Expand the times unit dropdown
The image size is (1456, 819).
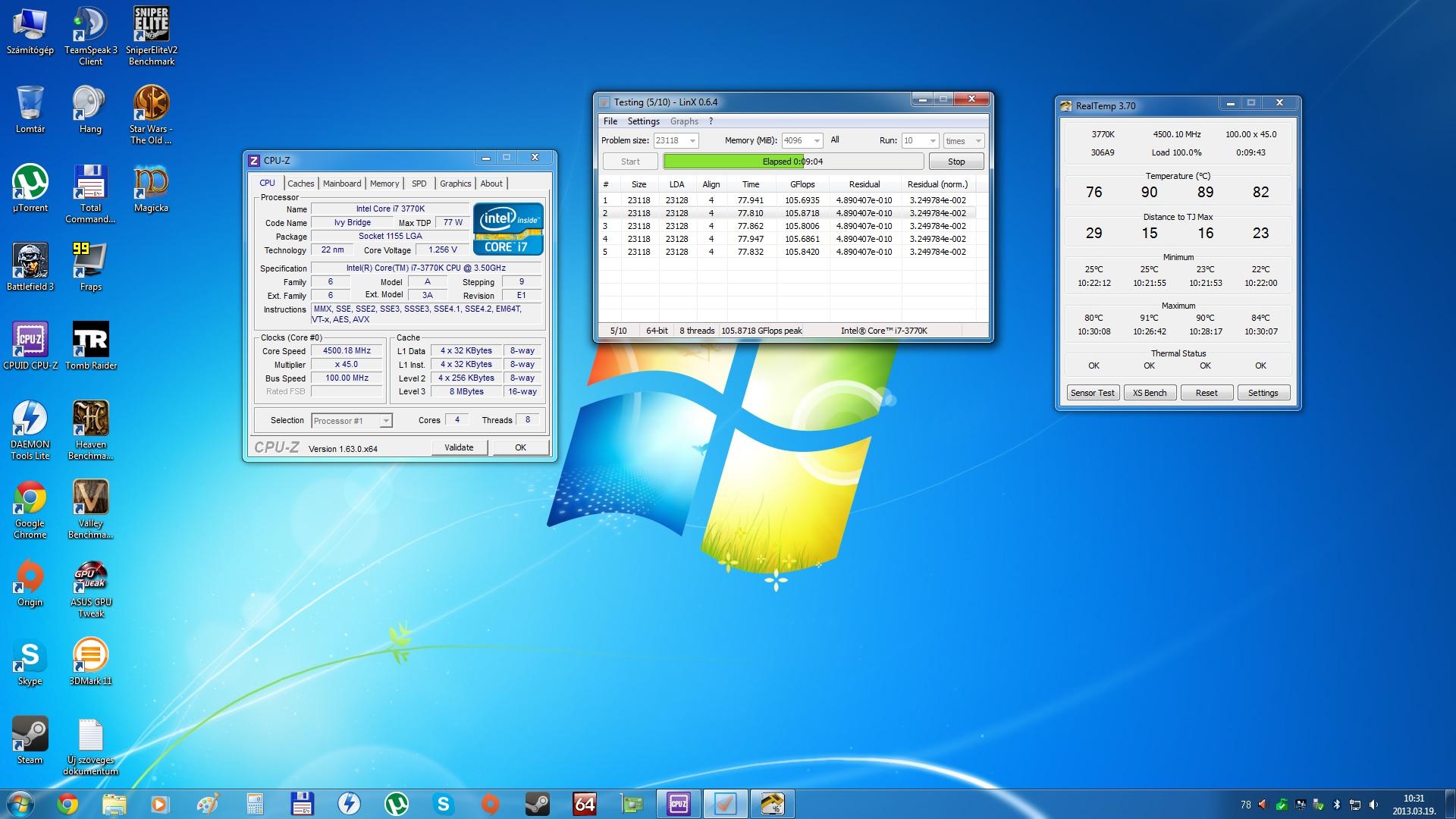point(977,141)
